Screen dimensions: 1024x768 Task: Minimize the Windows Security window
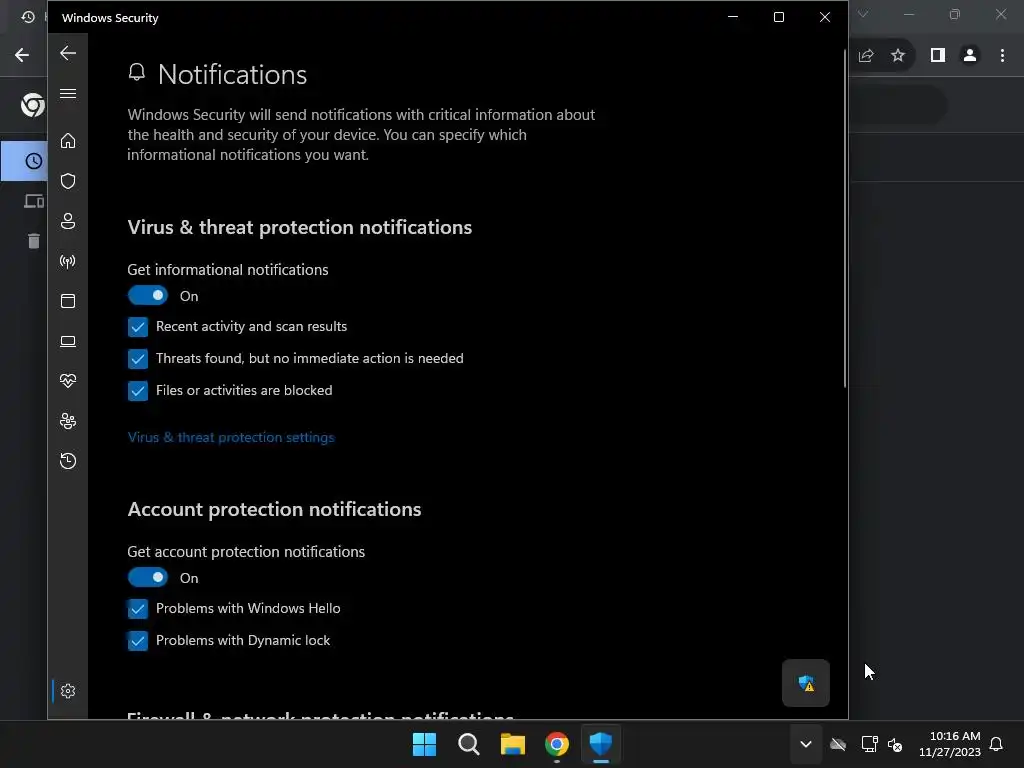pos(733,17)
